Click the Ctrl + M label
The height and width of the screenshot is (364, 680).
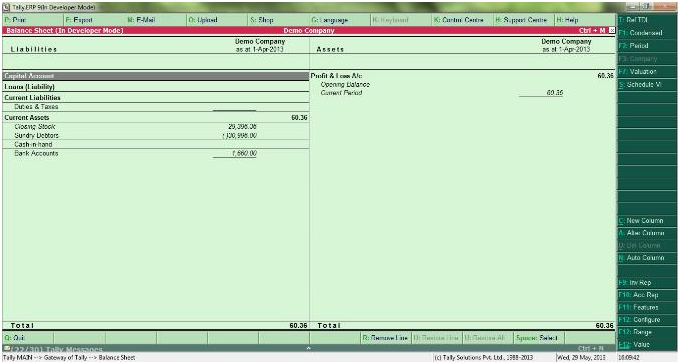(x=592, y=31)
